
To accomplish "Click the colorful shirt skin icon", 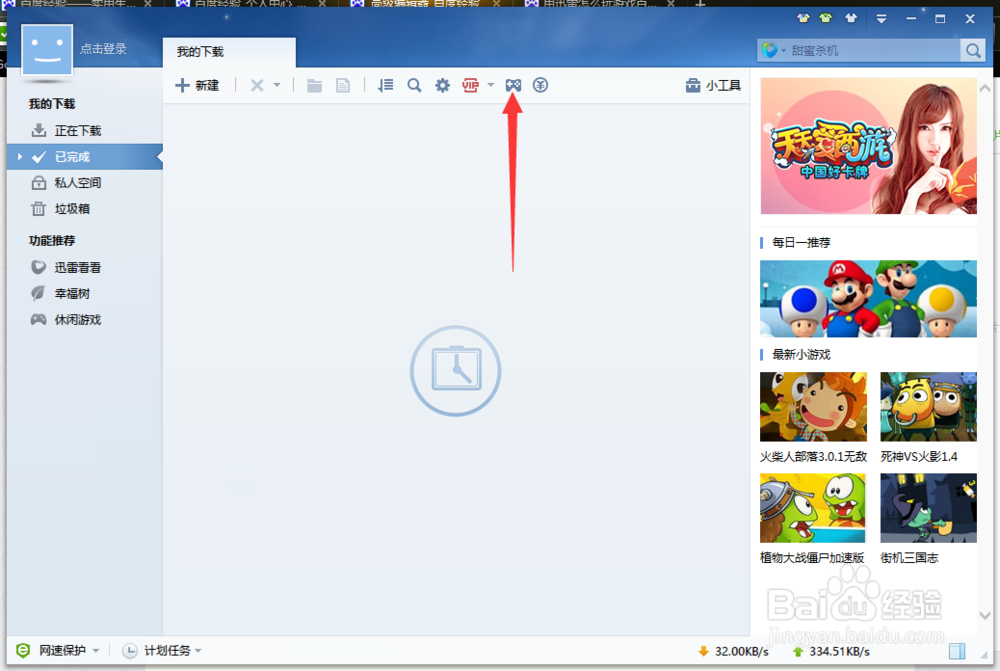I will click(803, 18).
